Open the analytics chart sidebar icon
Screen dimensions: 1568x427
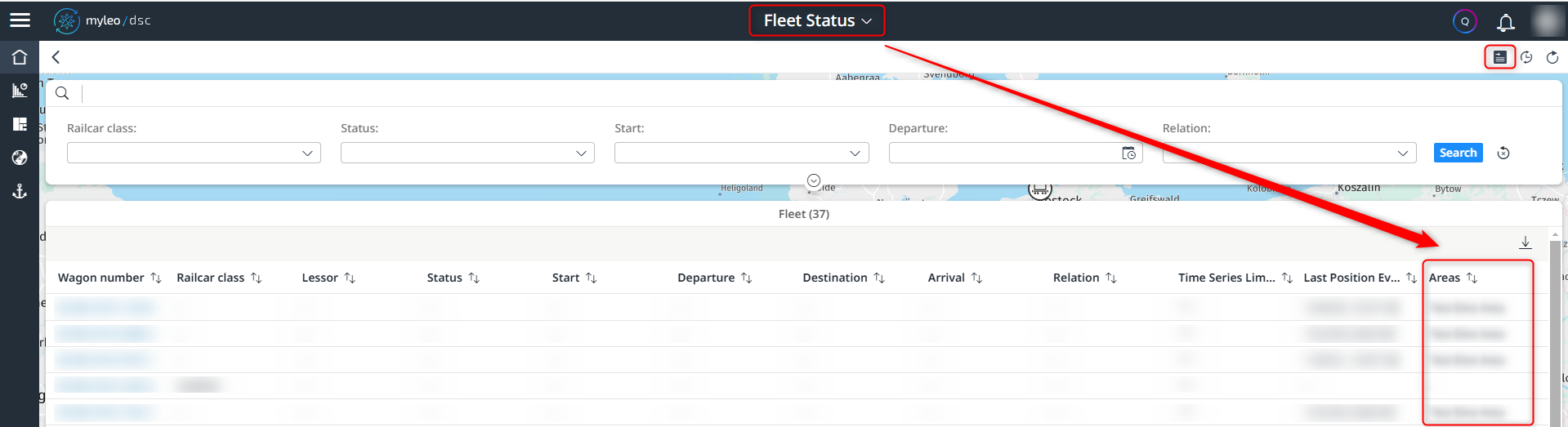[x=20, y=91]
